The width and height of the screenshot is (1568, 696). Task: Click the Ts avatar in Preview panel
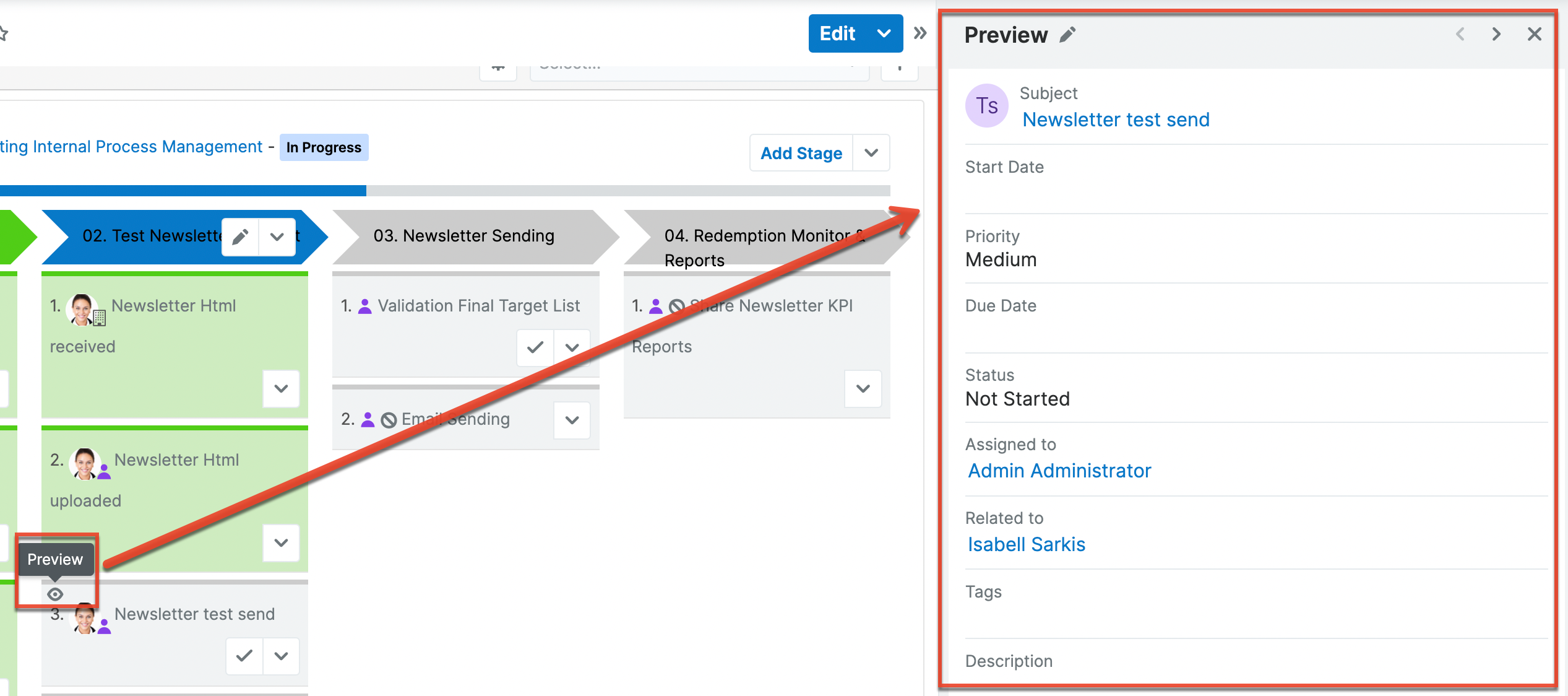[x=987, y=106]
